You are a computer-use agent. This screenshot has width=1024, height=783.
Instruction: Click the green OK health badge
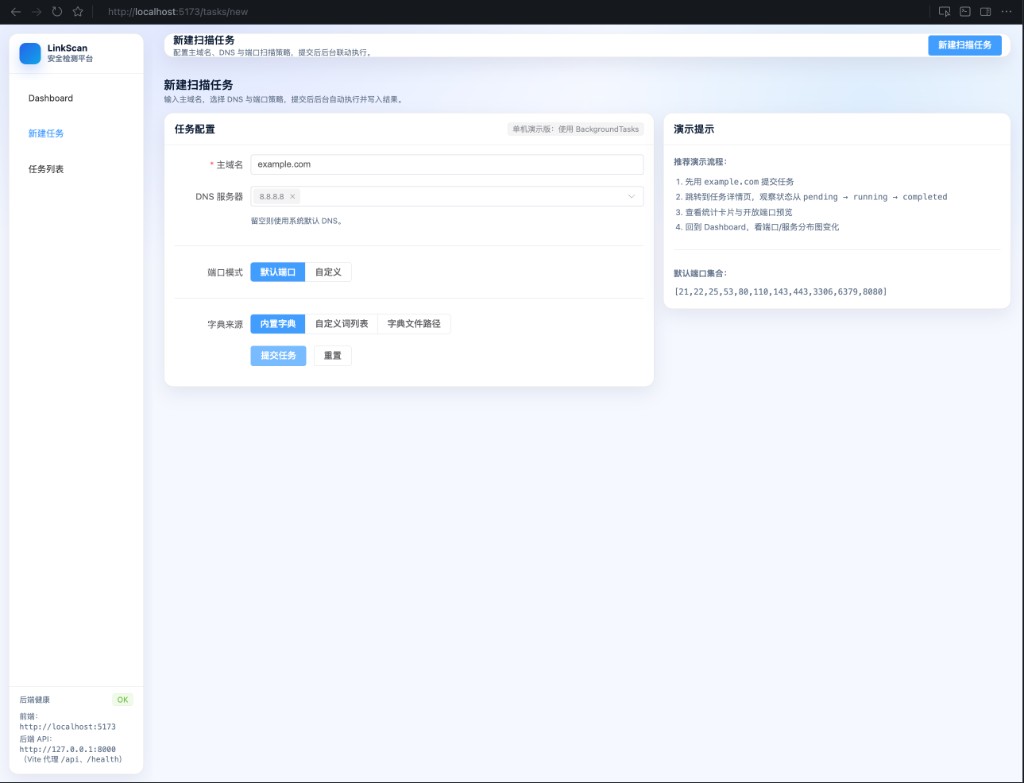(x=123, y=699)
